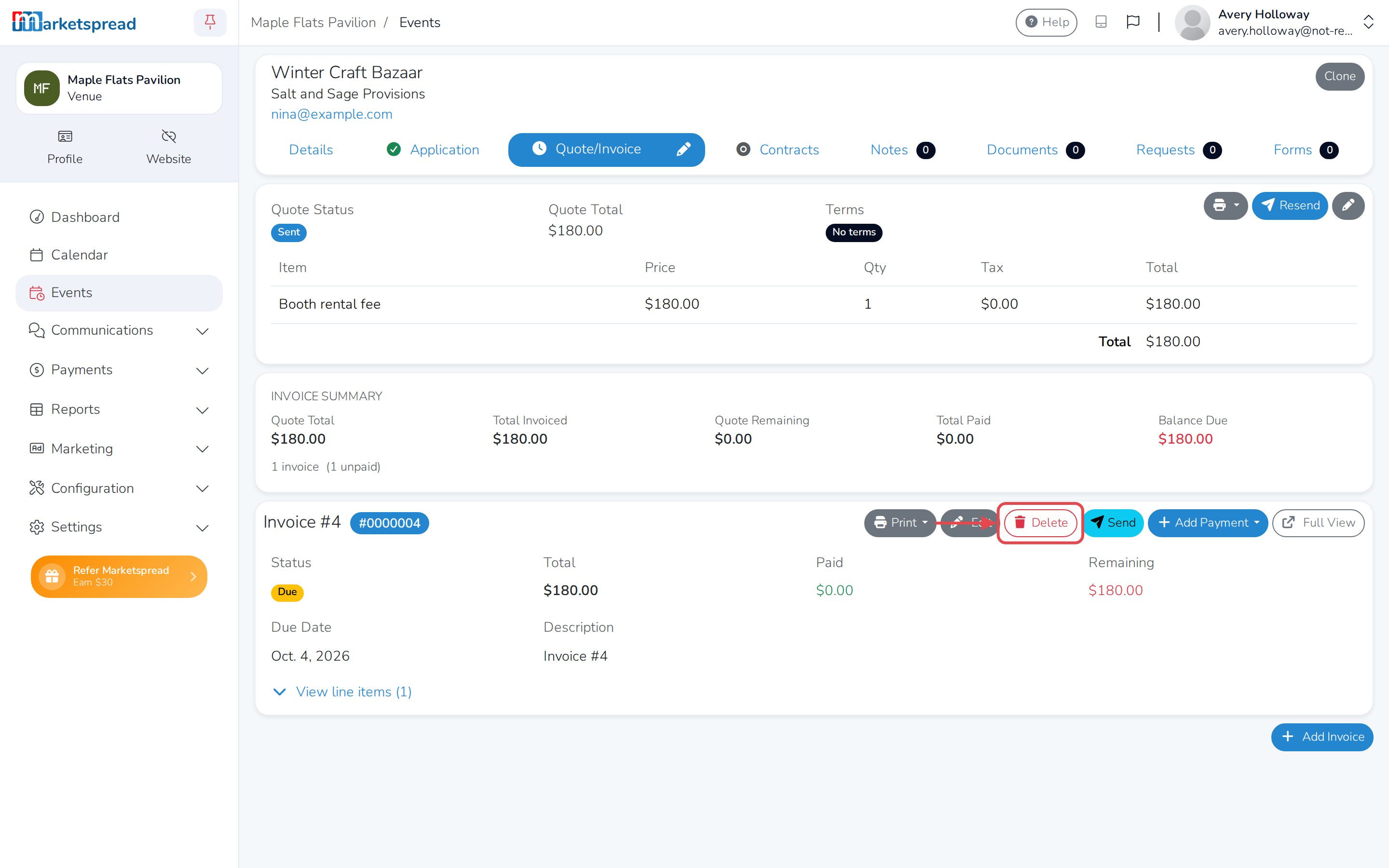The width and height of the screenshot is (1389, 868).
Task: Expand Configuration menu
Action: pyautogui.click(x=119, y=488)
